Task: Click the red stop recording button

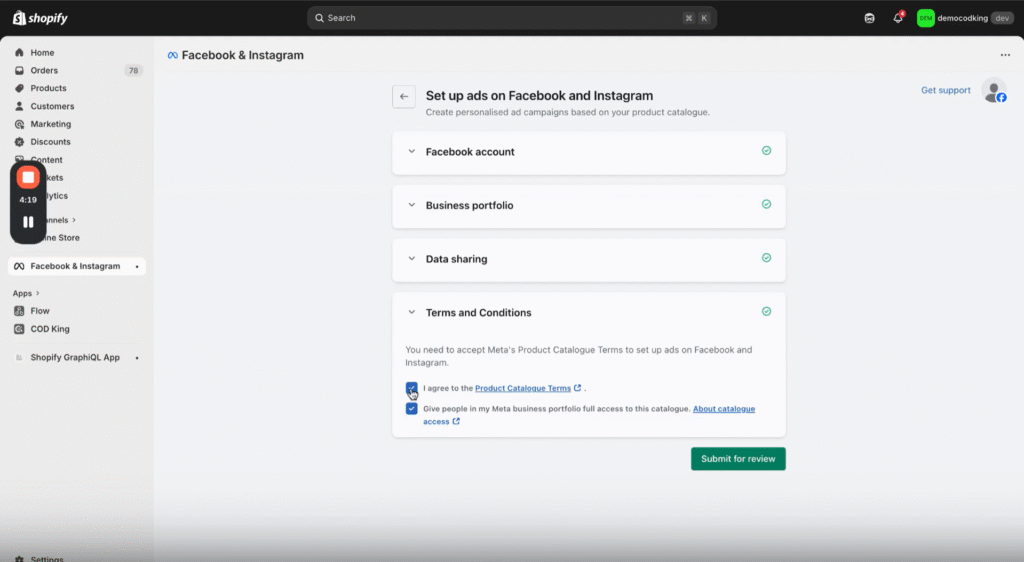Action: 28,177
